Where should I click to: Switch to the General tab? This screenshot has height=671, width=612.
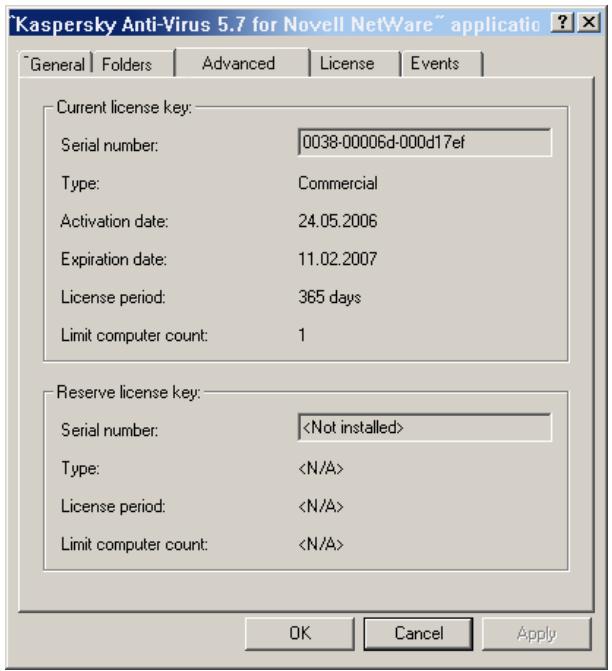56,64
